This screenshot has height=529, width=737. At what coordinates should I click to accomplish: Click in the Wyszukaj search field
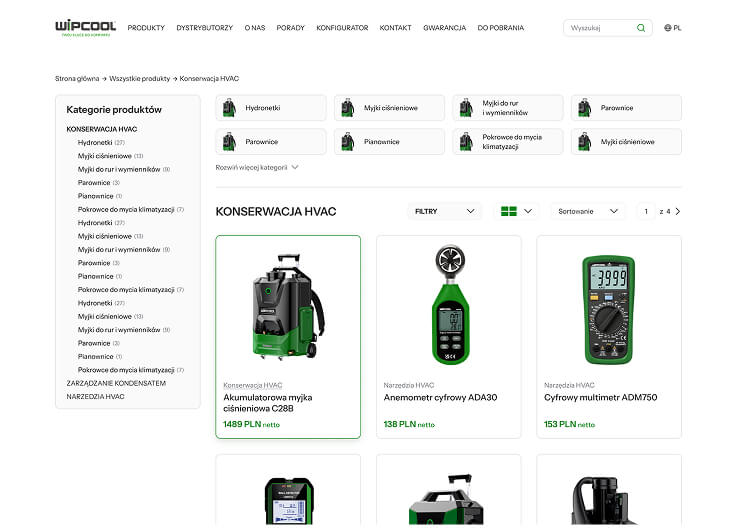(x=600, y=28)
